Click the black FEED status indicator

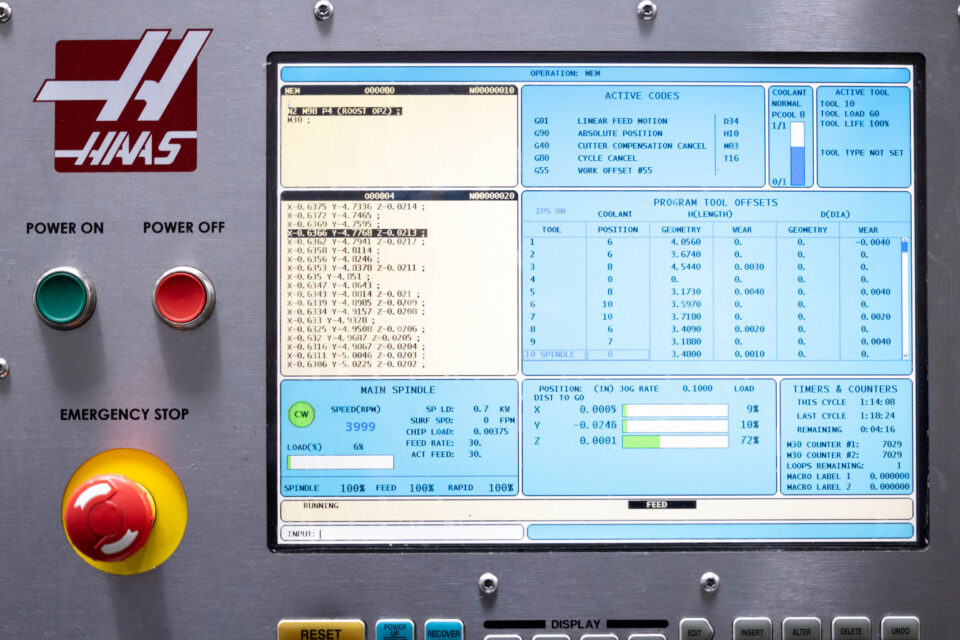662,505
